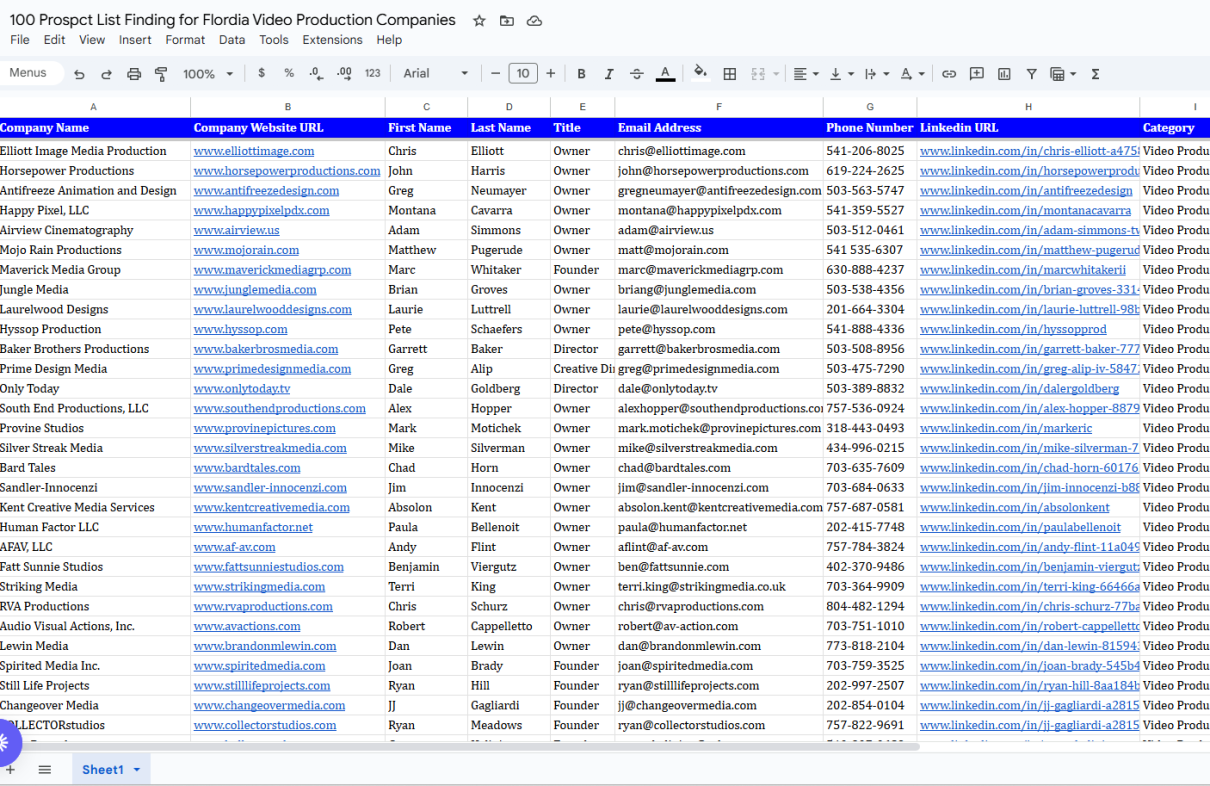Select the document title text
The image size is (1210, 786).
pos(232,20)
